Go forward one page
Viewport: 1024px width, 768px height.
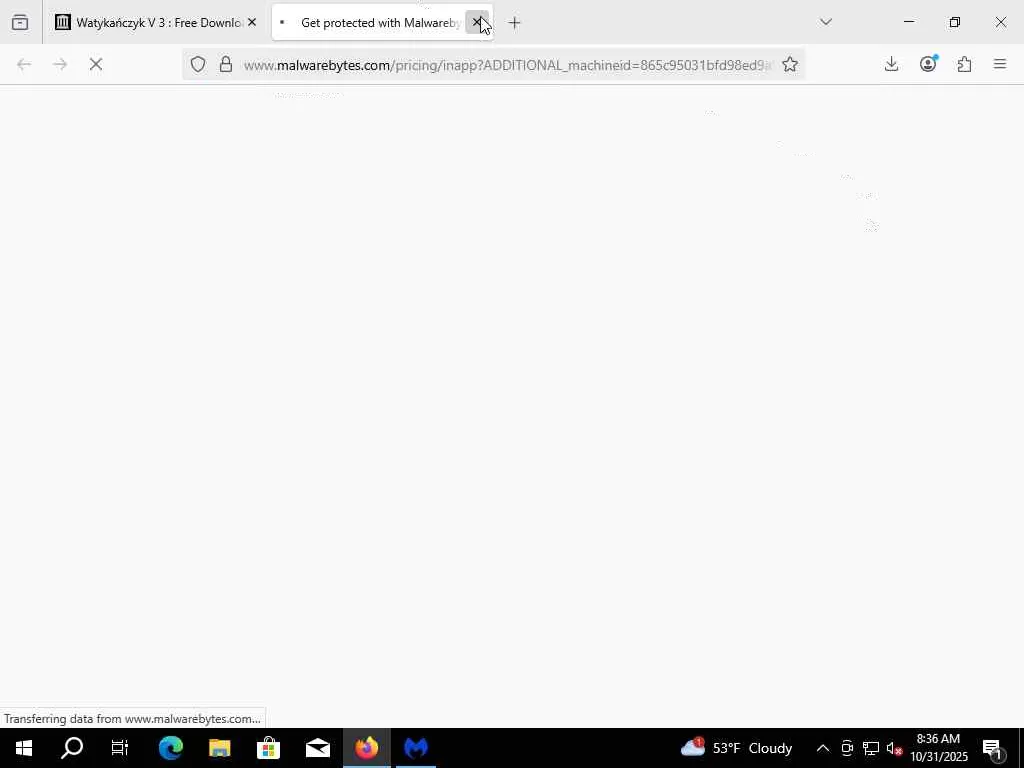point(60,64)
